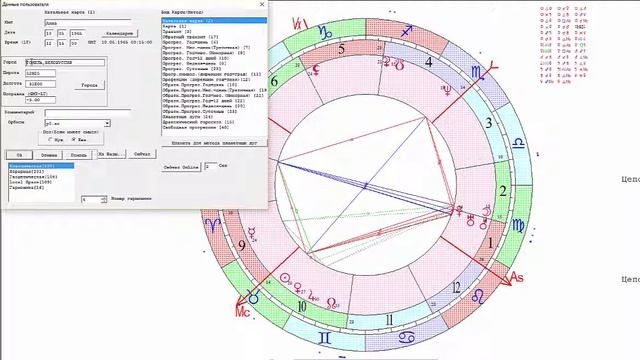Click the Город city input field
Viewport: 640px width, 360px height.
(65, 62)
